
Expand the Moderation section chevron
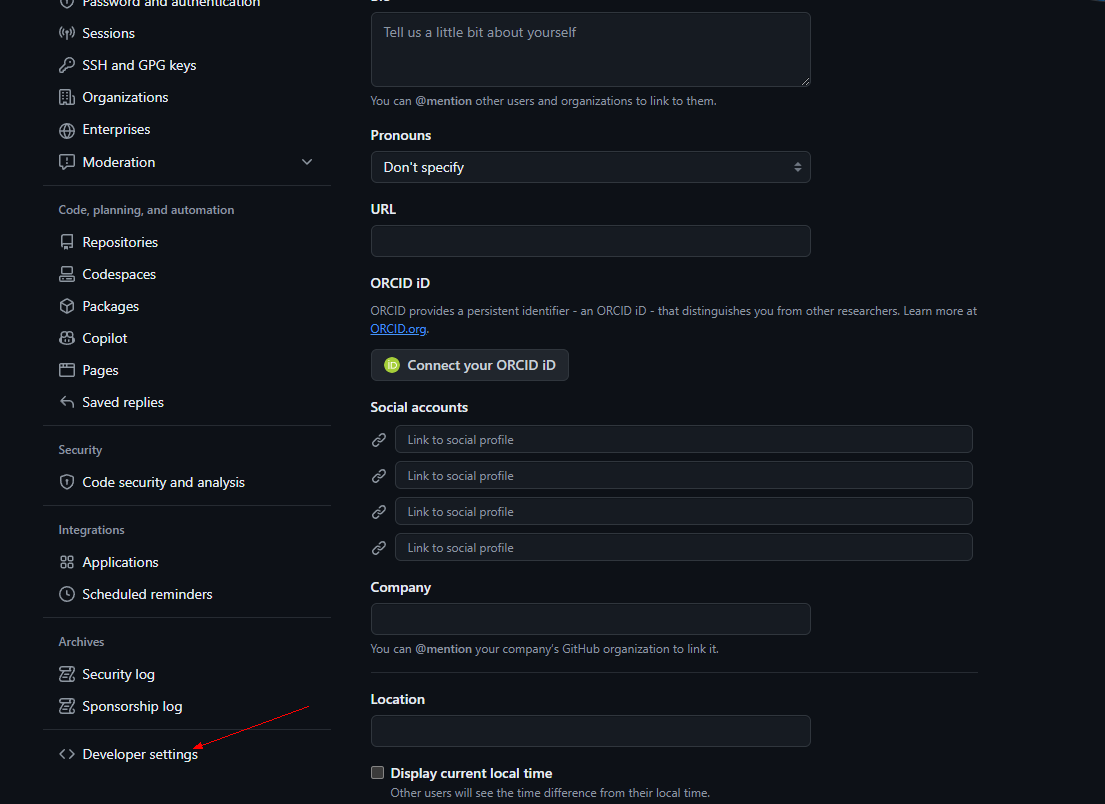pyautogui.click(x=307, y=162)
